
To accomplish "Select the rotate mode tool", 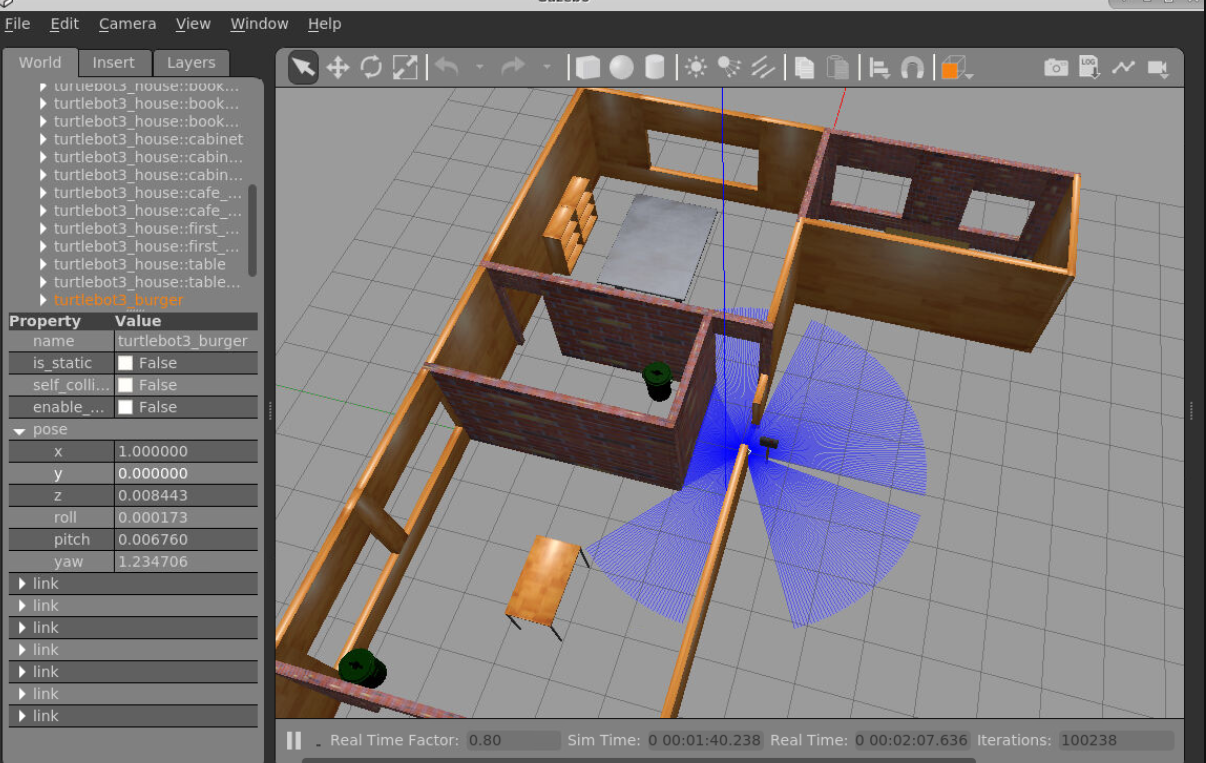I will tap(371, 67).
